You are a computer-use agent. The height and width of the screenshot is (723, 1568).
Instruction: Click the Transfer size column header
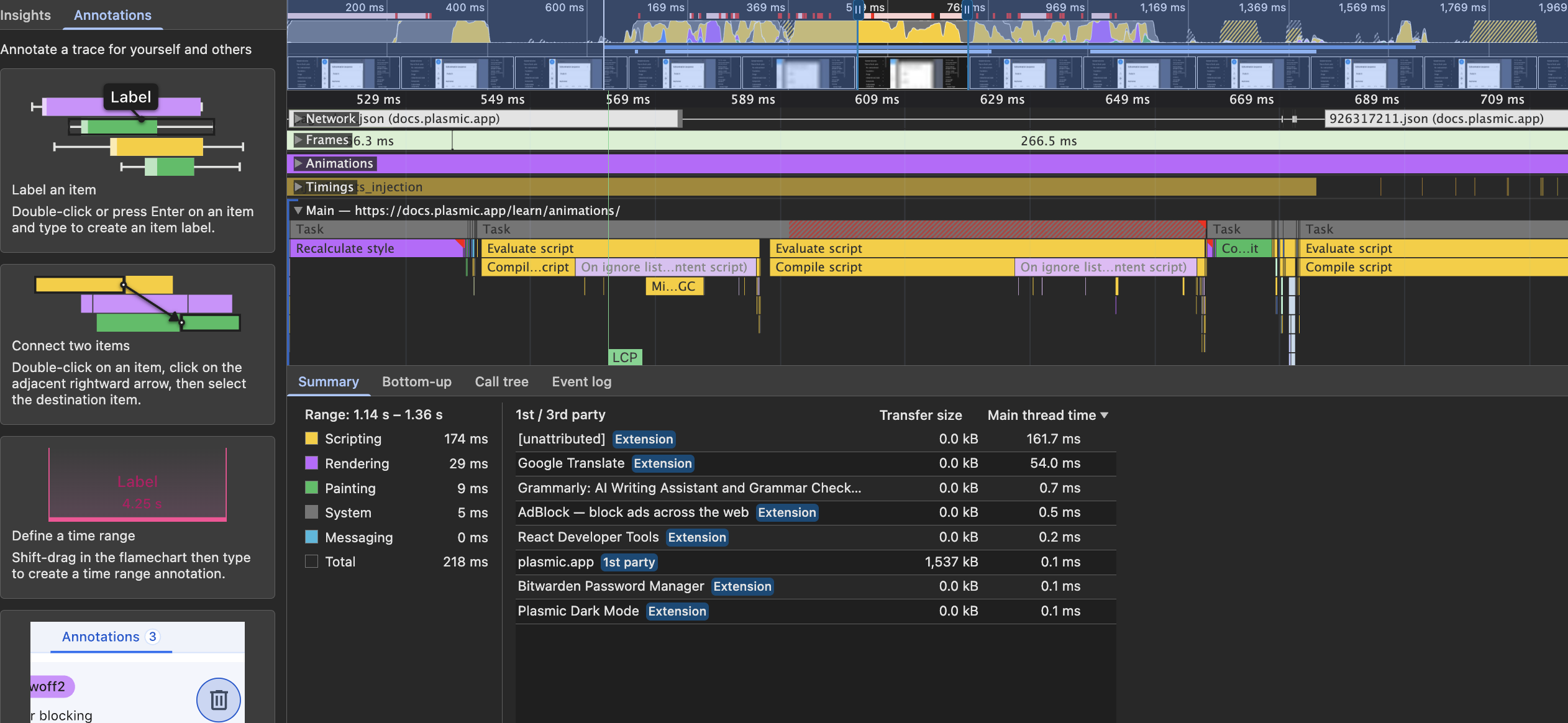pyautogui.click(x=920, y=415)
